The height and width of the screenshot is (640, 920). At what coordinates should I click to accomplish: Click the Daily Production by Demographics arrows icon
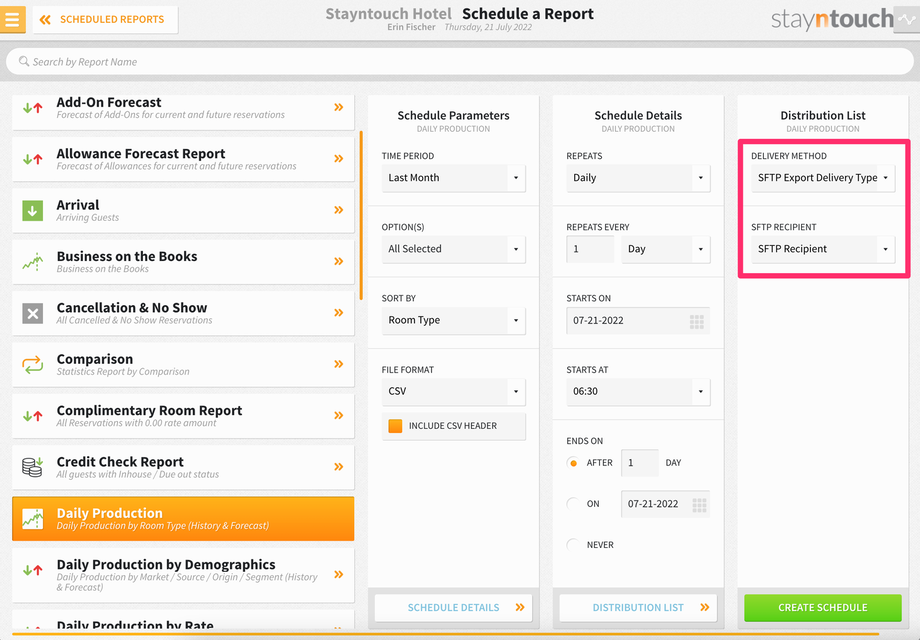[x=33, y=570]
